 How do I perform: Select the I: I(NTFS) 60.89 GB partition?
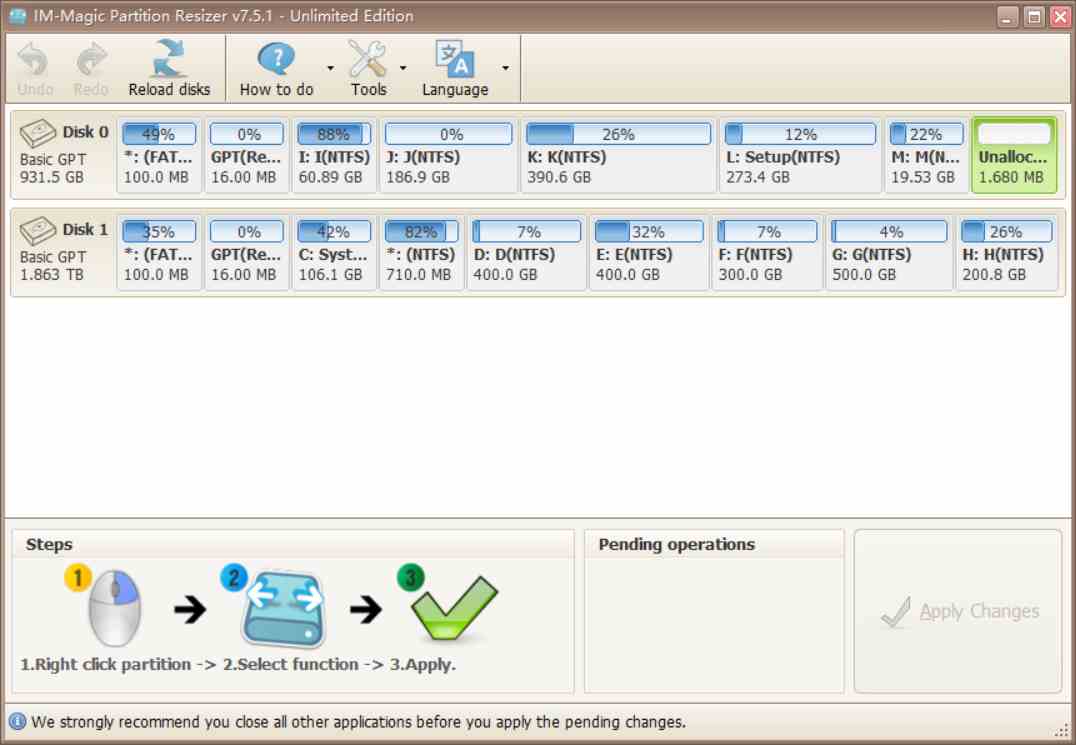(x=334, y=155)
